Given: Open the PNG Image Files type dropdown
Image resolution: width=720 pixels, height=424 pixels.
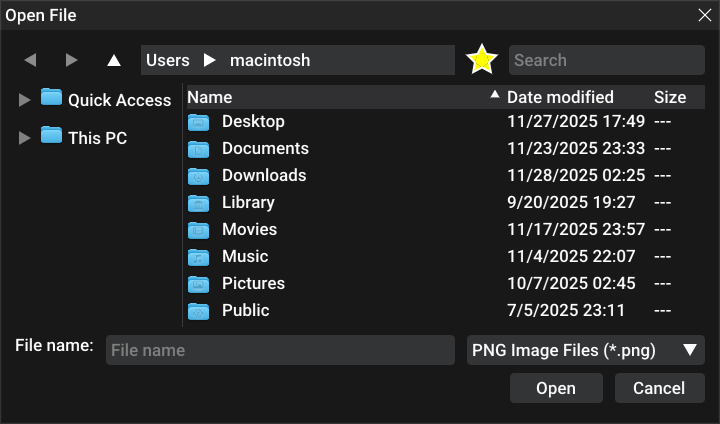Looking at the screenshot, I should click(x=586, y=350).
